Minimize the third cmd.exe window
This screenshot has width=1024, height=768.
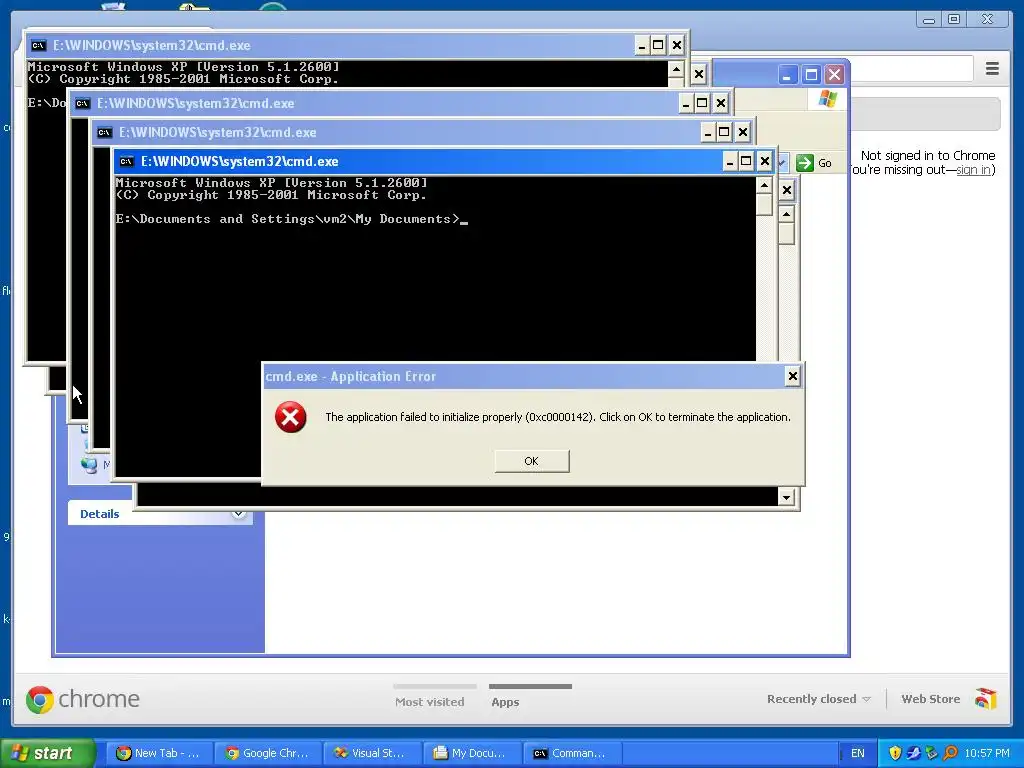(x=685, y=103)
